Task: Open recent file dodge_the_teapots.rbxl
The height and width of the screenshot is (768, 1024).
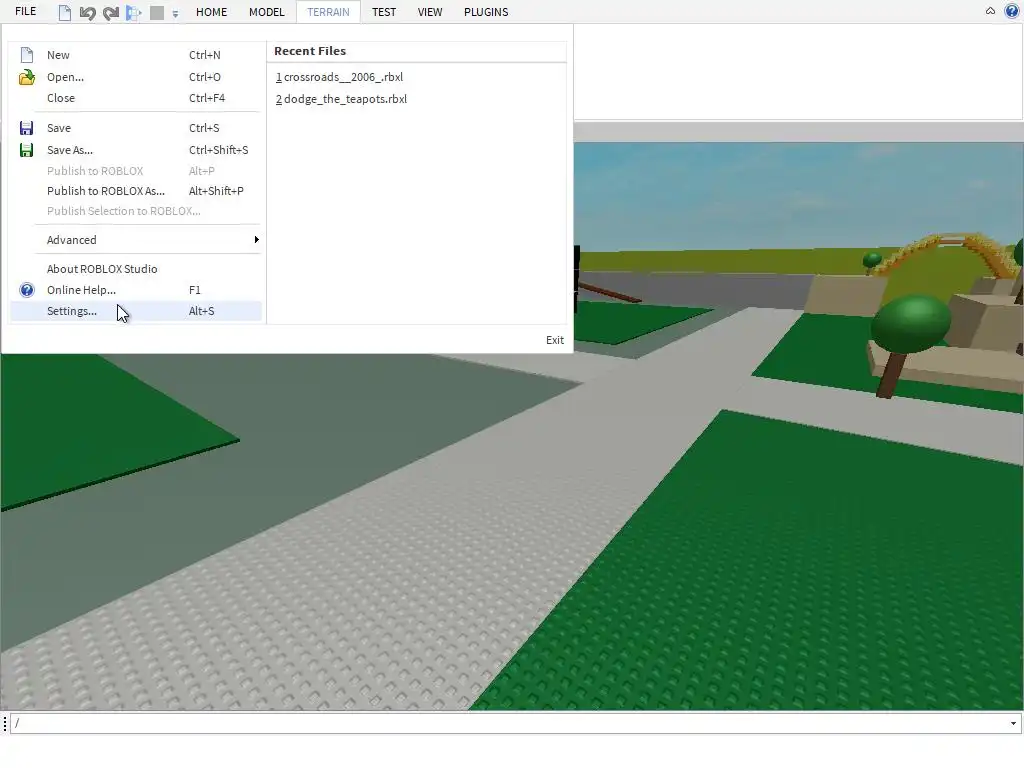Action: [341, 99]
